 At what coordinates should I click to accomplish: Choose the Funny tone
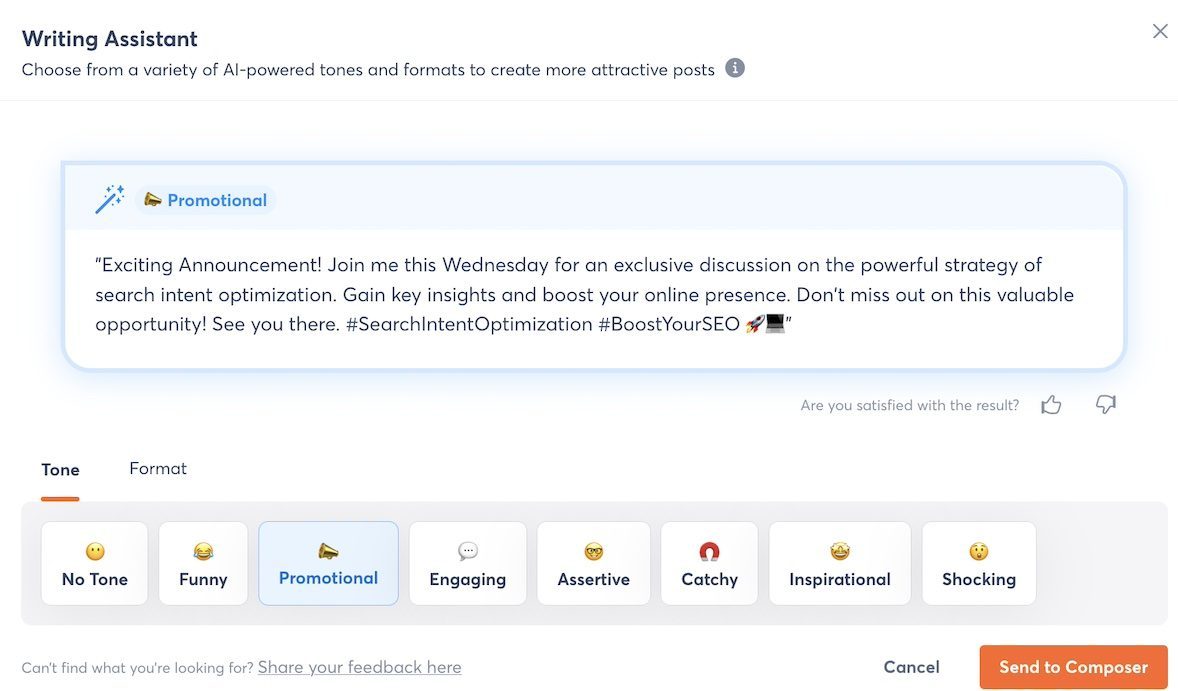tap(203, 564)
